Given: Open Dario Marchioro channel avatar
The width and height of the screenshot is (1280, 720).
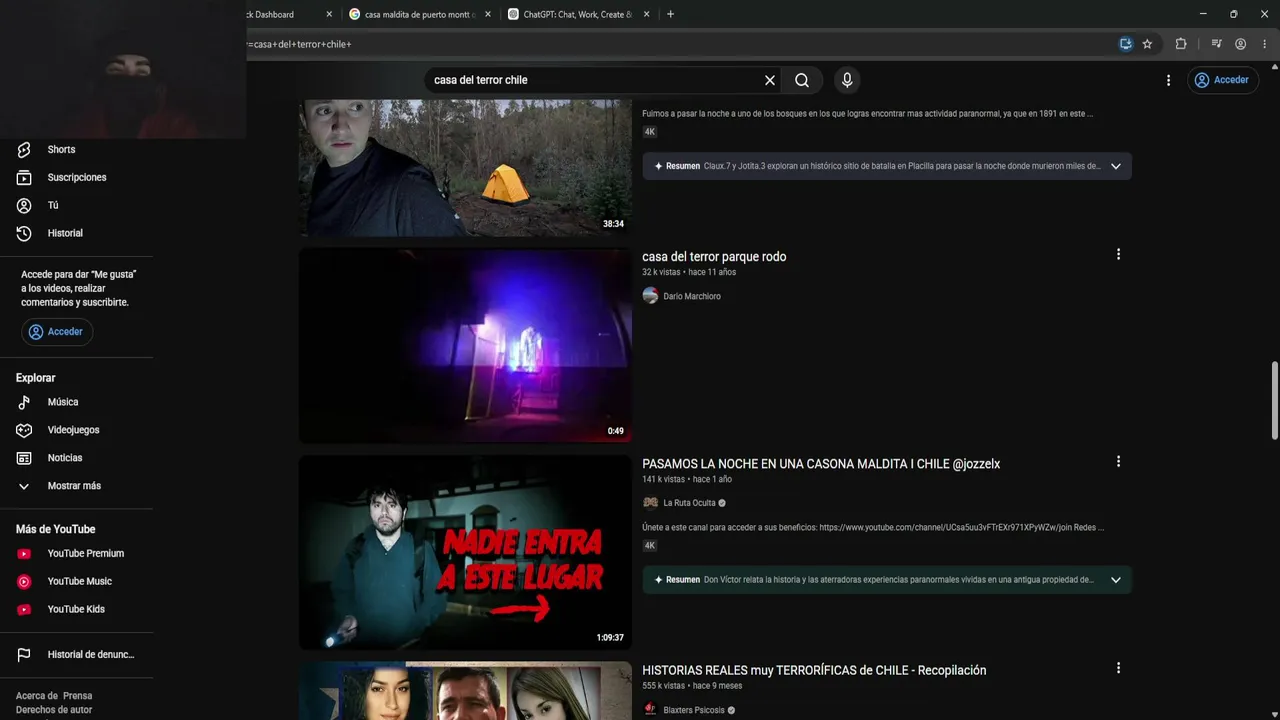Looking at the screenshot, I should click(650, 296).
